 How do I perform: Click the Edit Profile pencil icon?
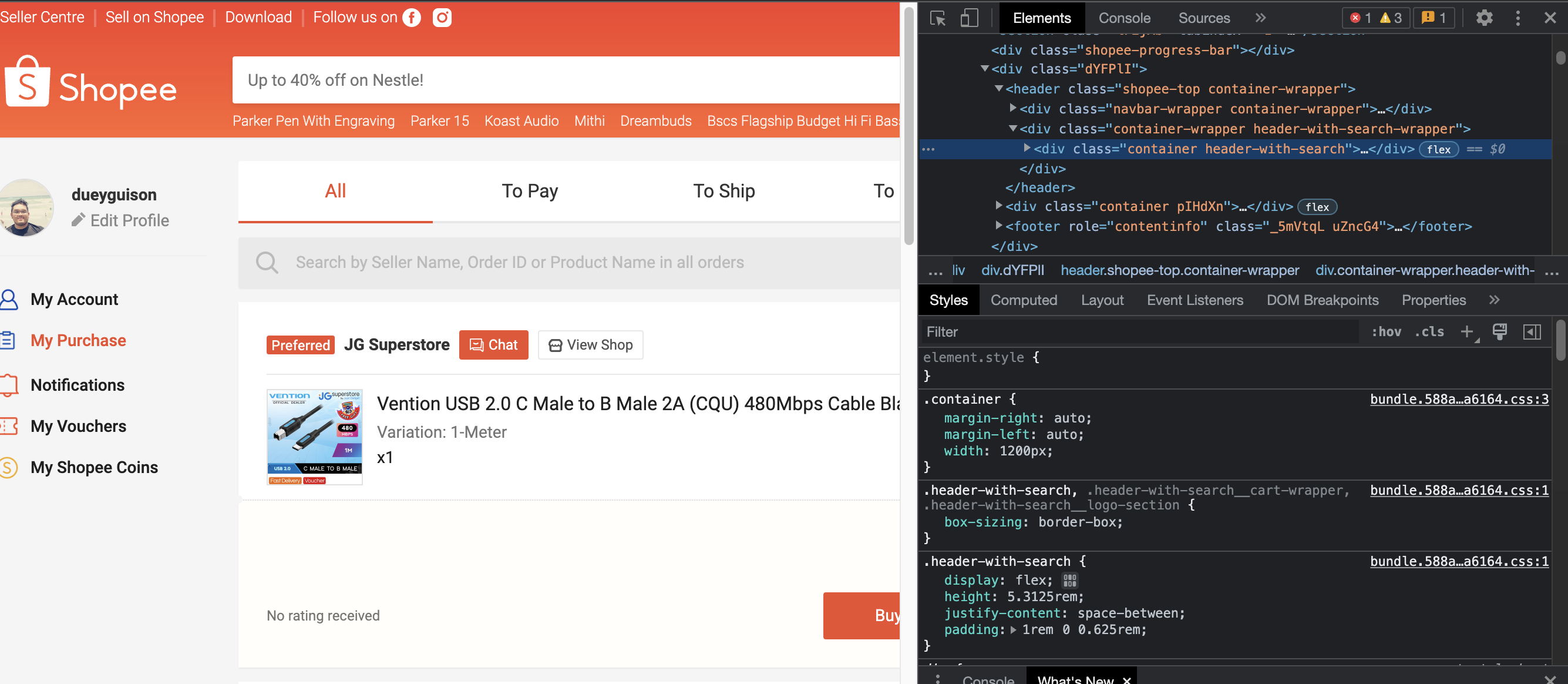click(78, 220)
